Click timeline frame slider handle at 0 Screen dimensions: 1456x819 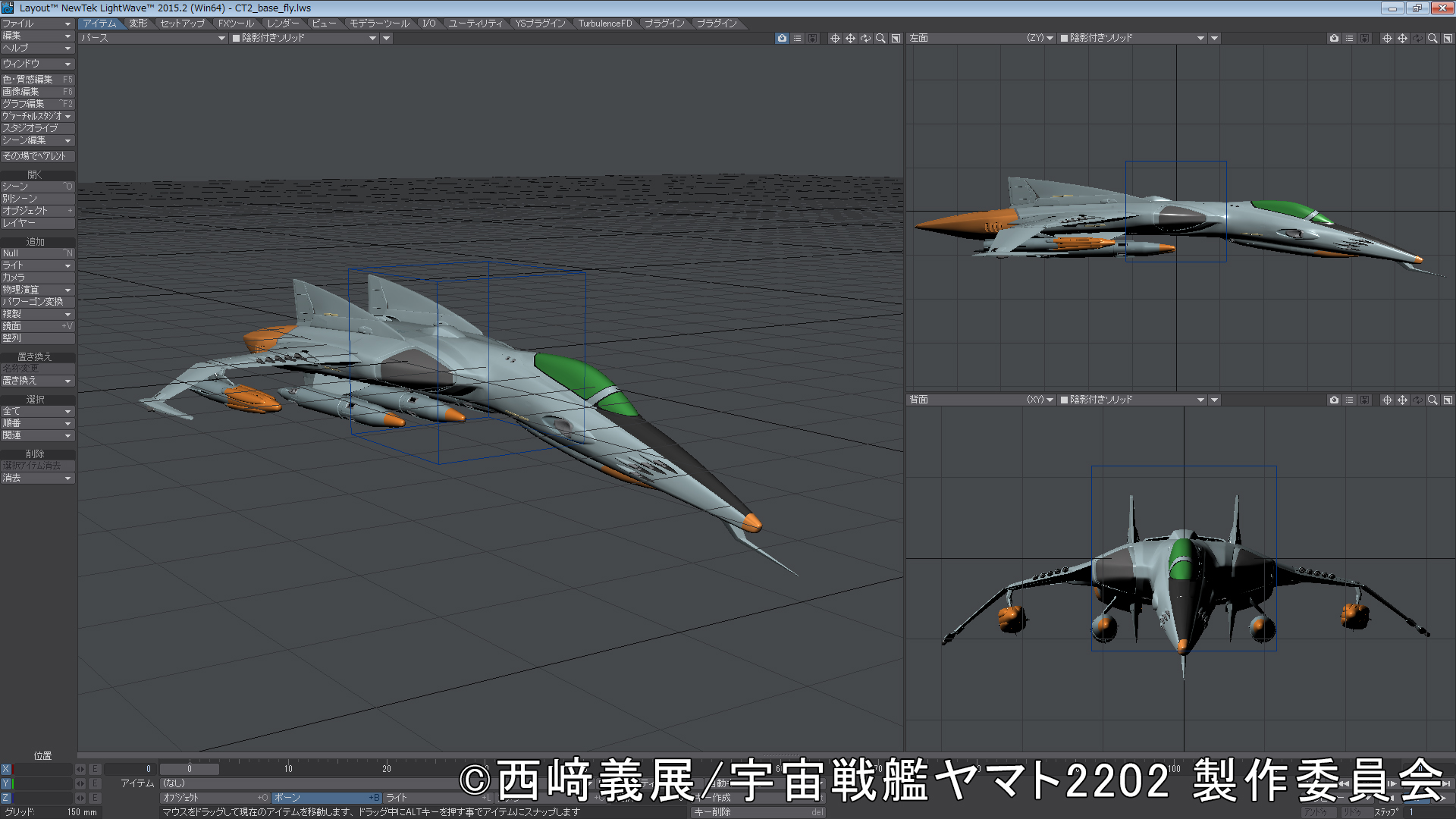point(190,769)
